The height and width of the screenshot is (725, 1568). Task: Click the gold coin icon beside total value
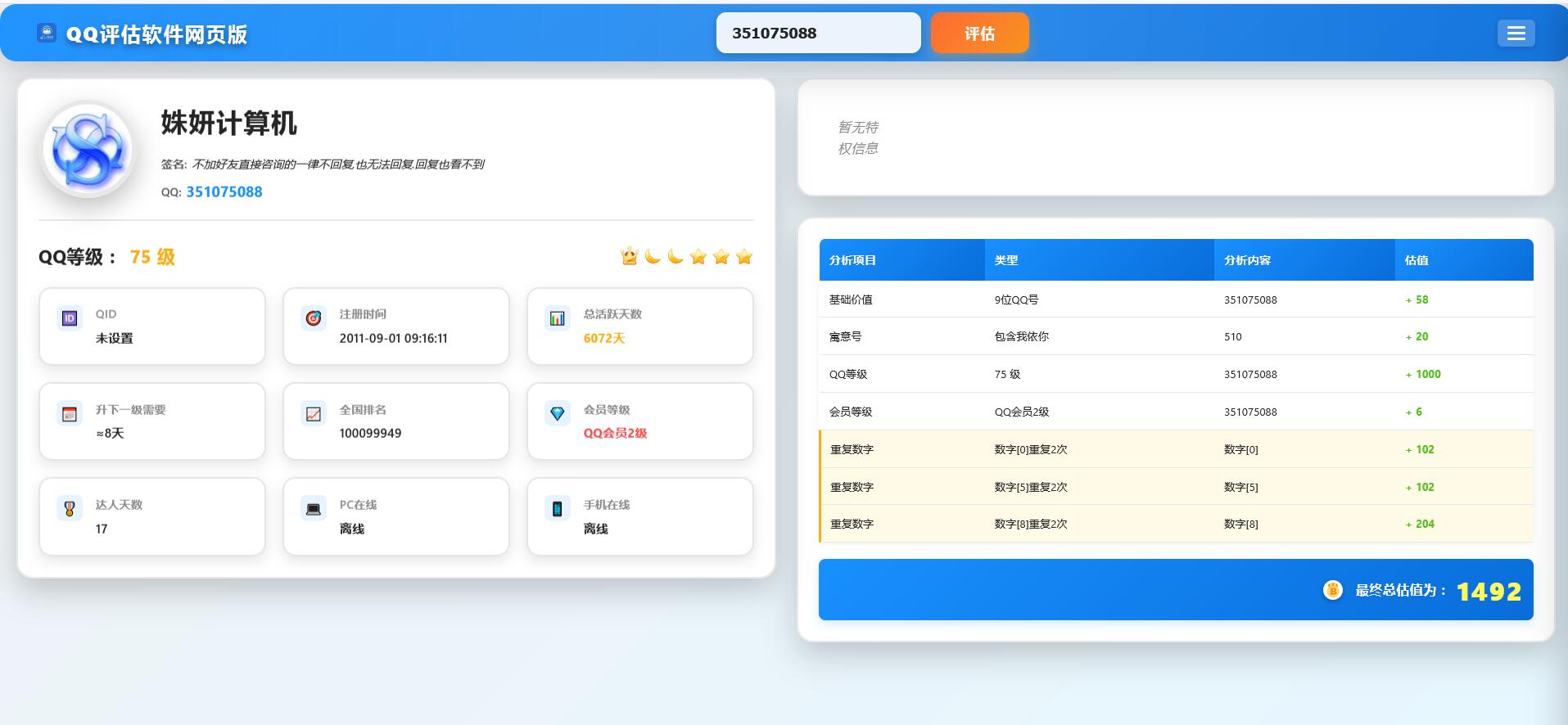pyautogui.click(x=1332, y=590)
